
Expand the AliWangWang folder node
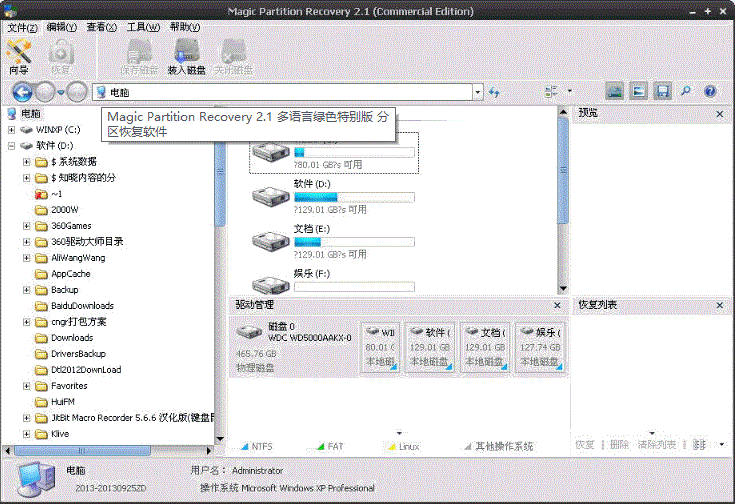coord(27,258)
